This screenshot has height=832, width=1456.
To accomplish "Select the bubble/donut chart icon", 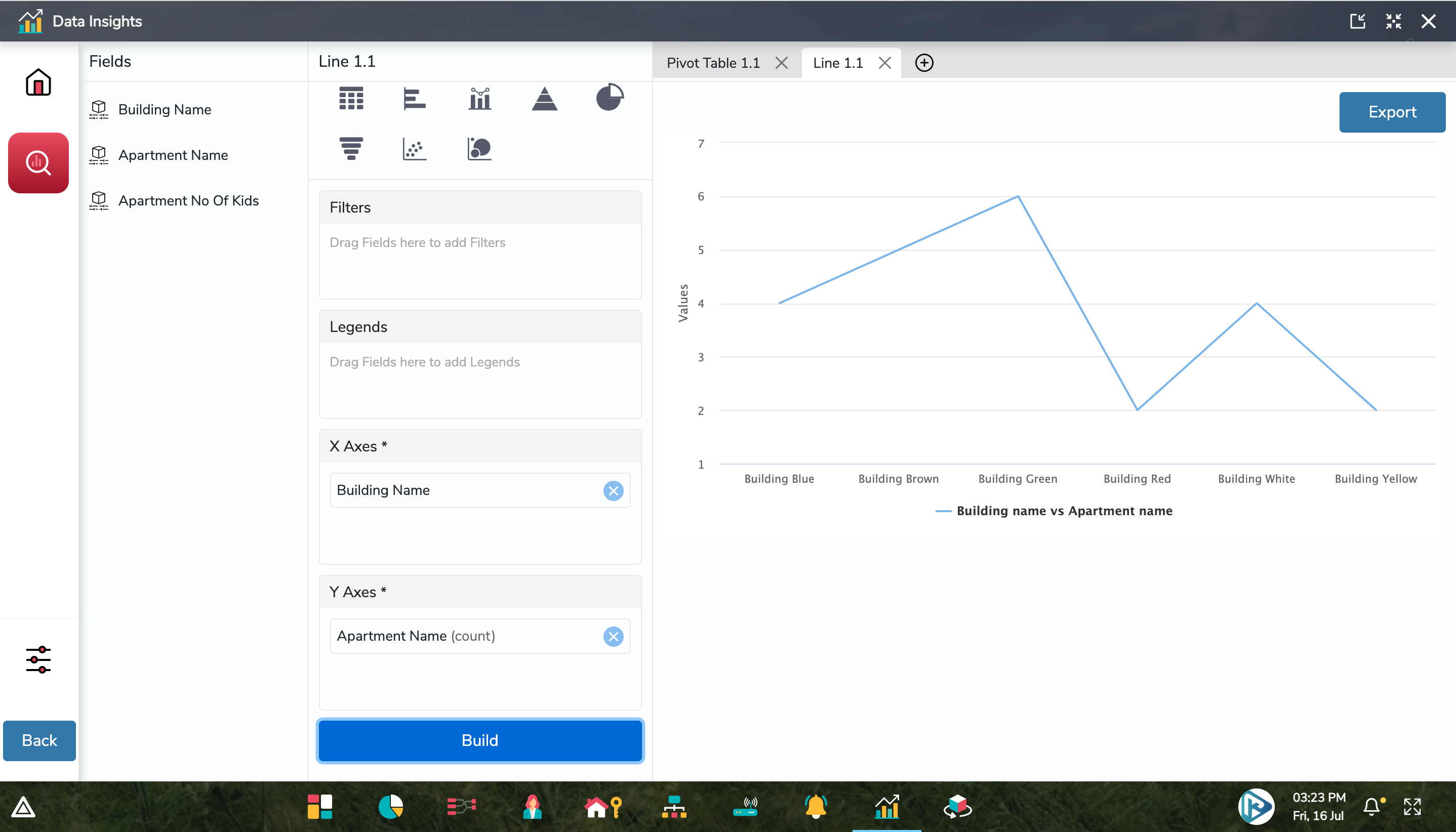I will (x=479, y=149).
